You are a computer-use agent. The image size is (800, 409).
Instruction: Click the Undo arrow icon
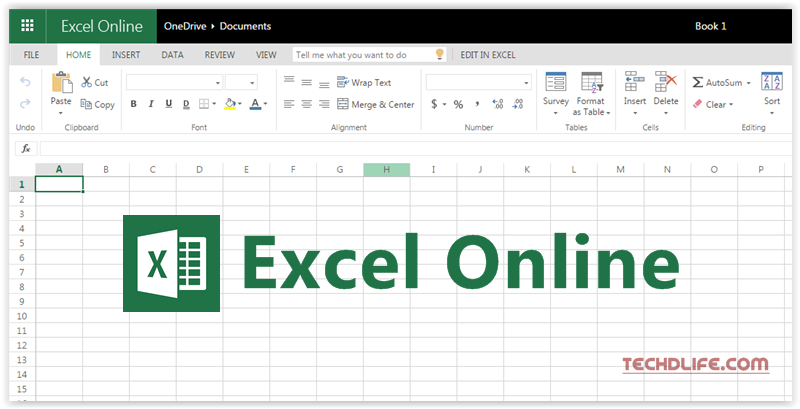pos(25,82)
